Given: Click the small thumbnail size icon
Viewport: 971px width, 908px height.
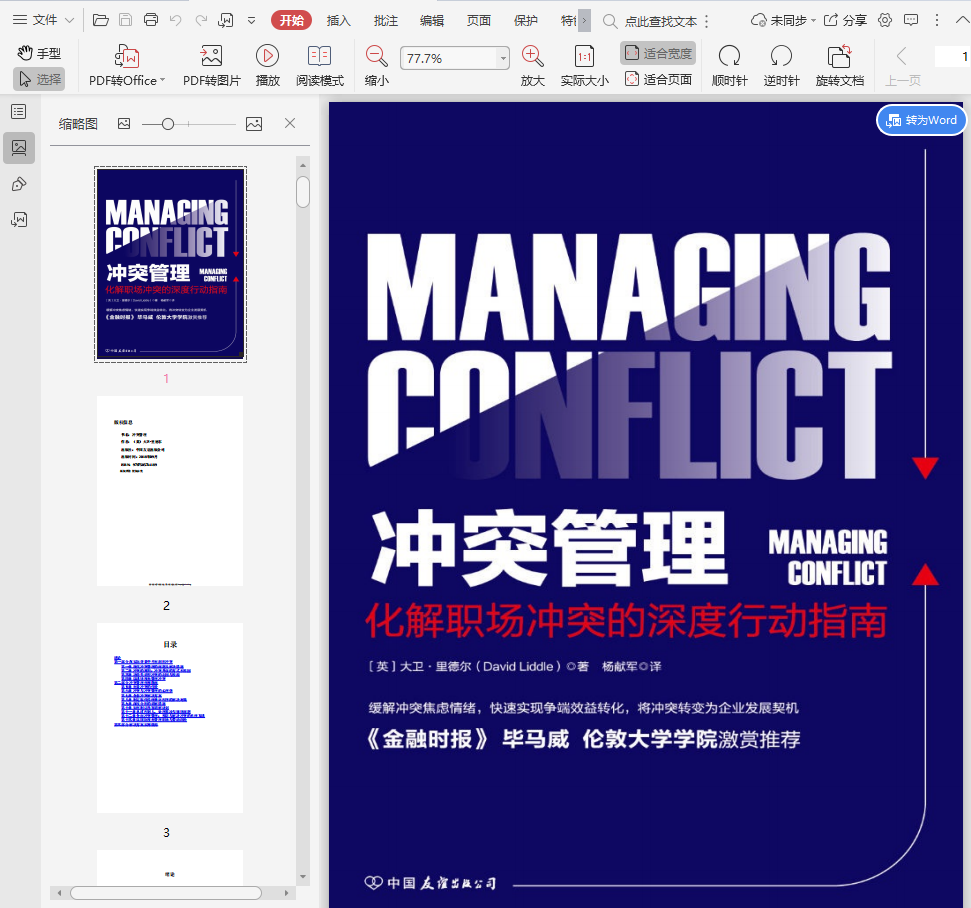Looking at the screenshot, I should [x=124, y=124].
